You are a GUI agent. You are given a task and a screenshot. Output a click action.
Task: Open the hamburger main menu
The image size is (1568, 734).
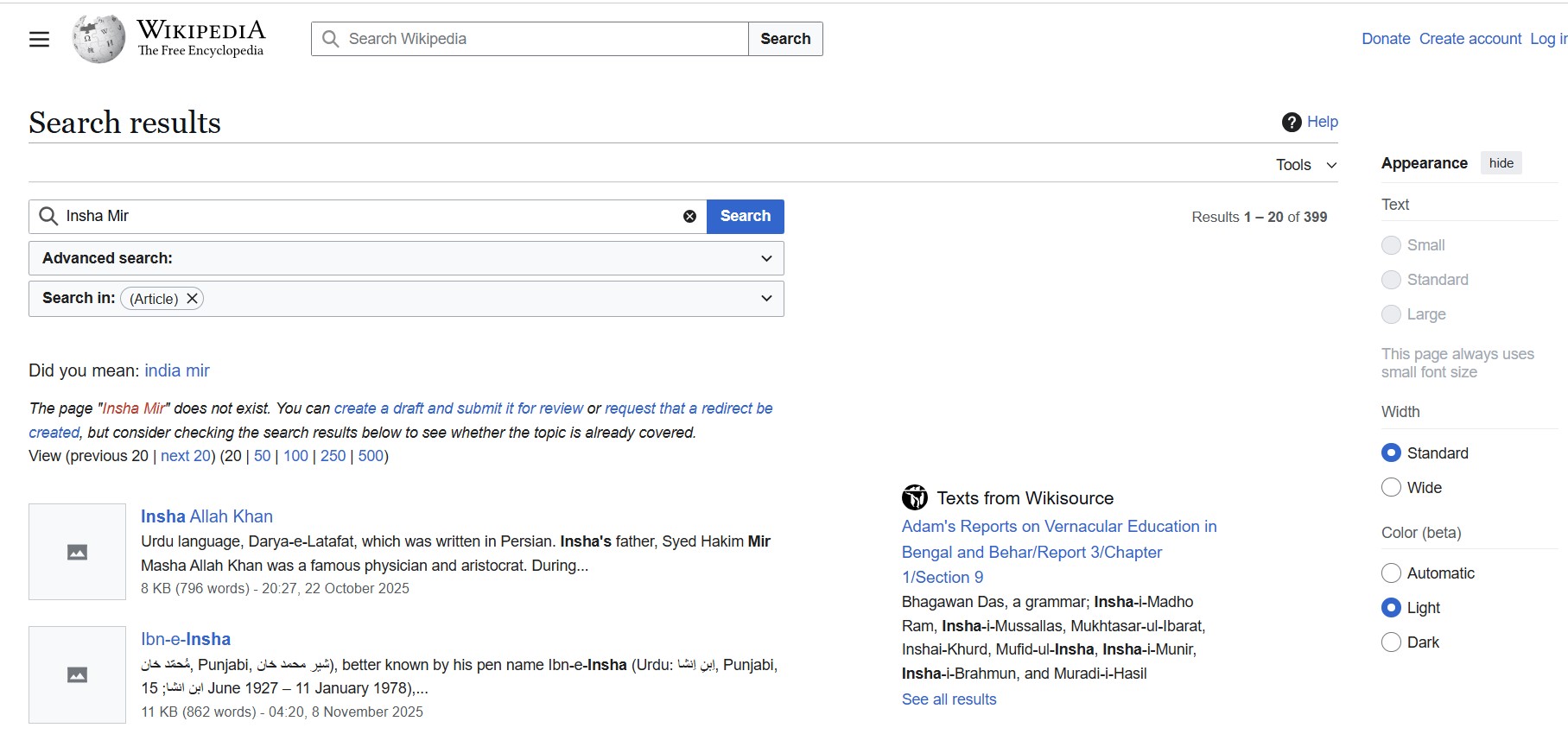(x=39, y=39)
